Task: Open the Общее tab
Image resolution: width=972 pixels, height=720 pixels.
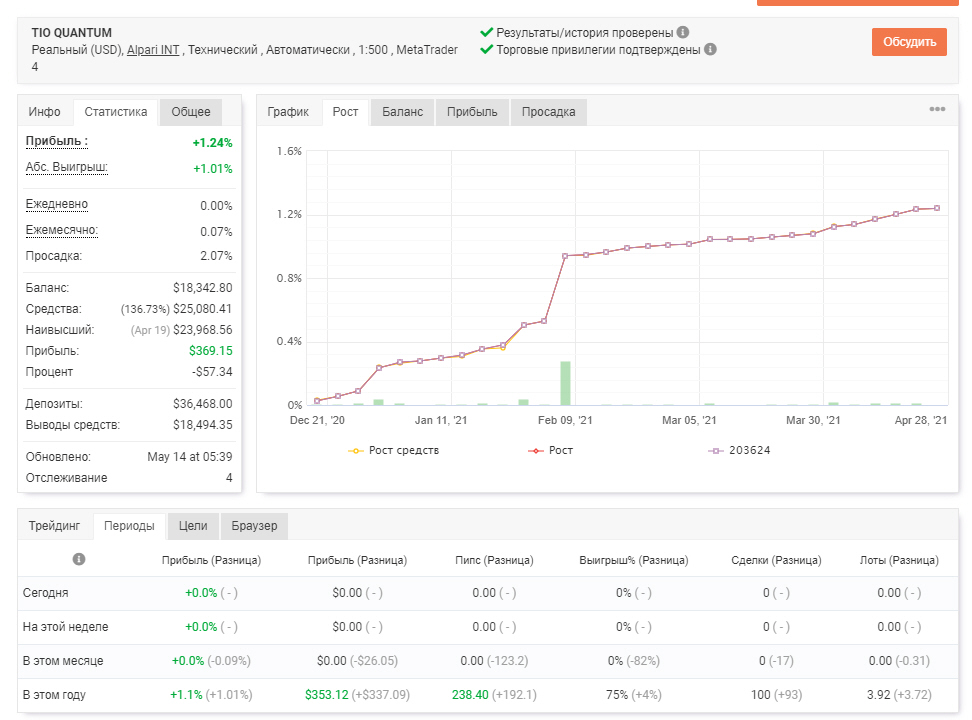Action: click(x=191, y=112)
